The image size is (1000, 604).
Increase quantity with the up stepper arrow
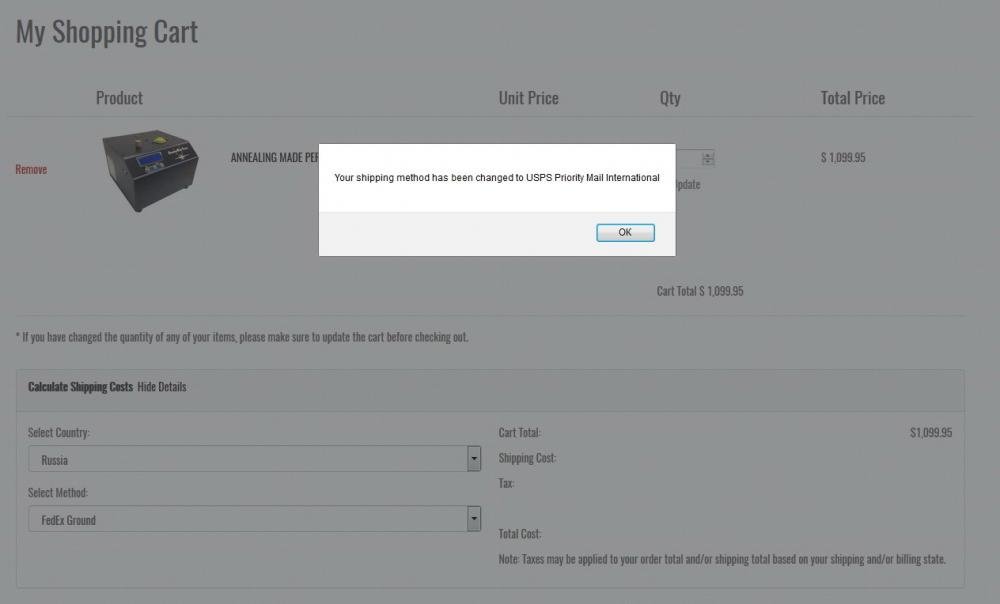click(x=708, y=154)
